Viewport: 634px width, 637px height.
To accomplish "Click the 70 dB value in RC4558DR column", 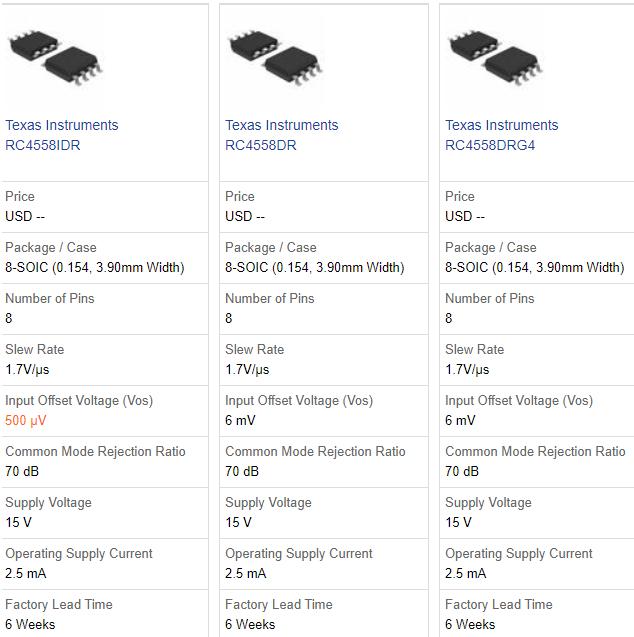I will [x=241, y=472].
